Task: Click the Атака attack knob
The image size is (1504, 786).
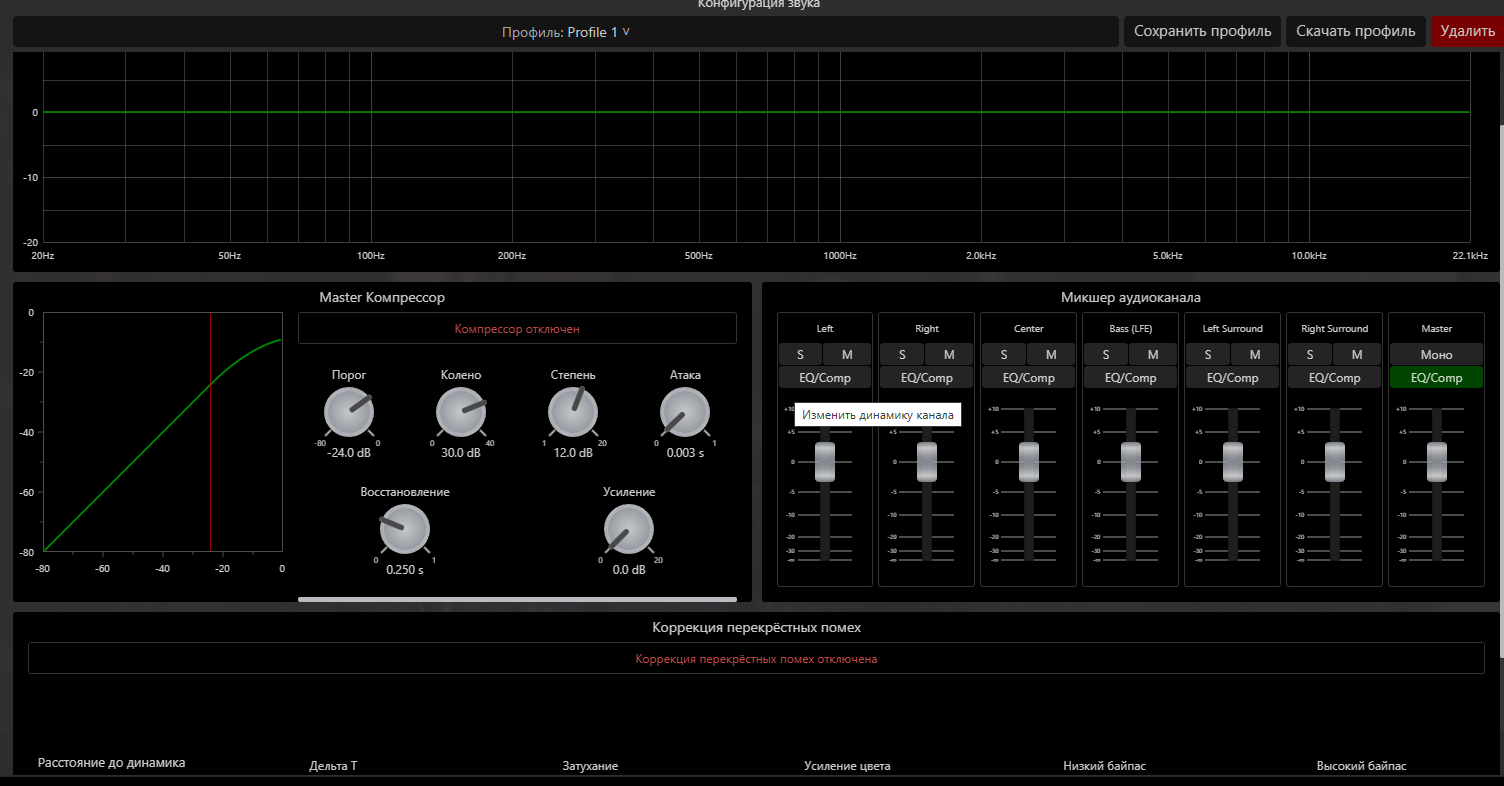Action: (x=685, y=413)
